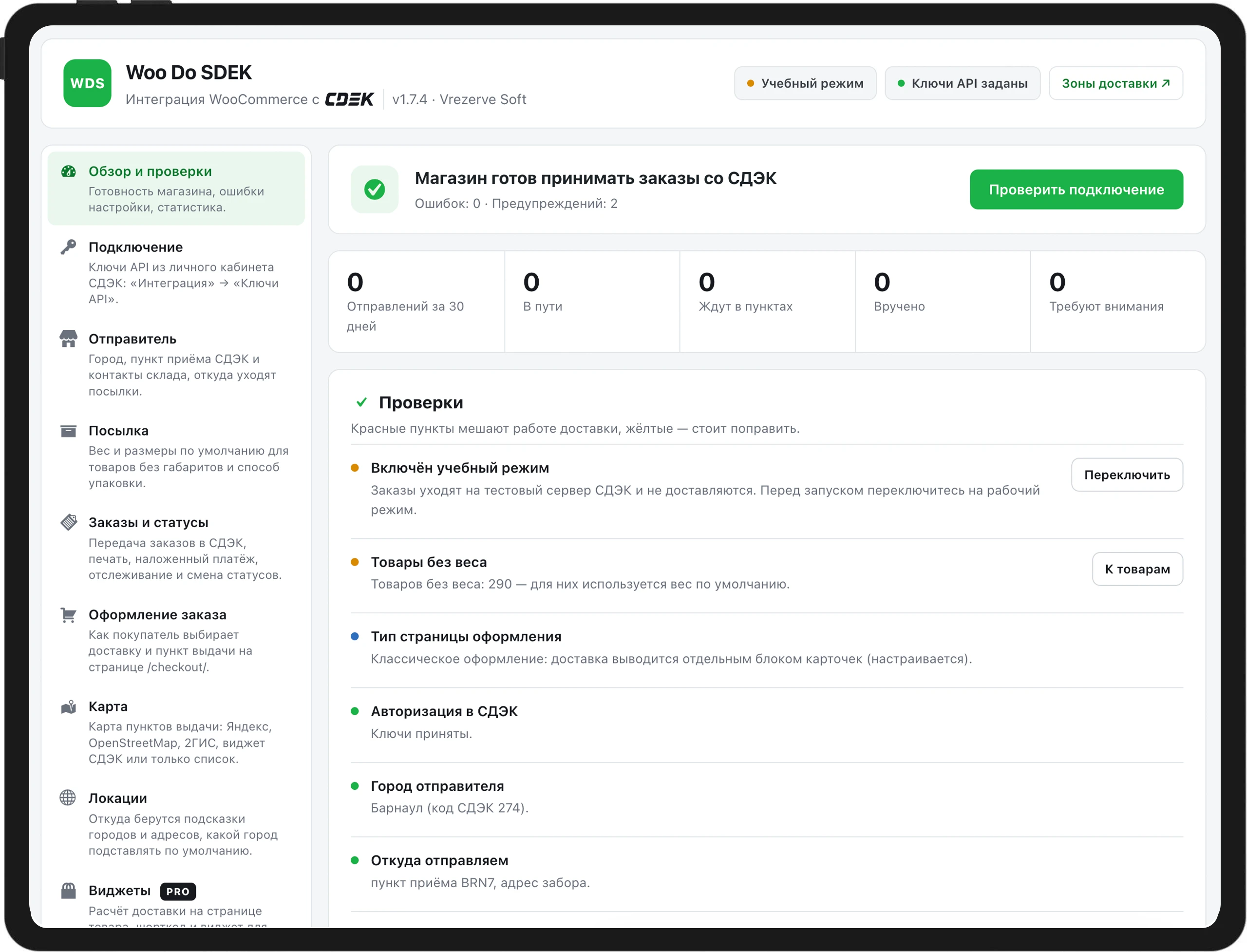
Task: Click the tag icon beside Заказы и статусы
Action: pyautogui.click(x=69, y=522)
